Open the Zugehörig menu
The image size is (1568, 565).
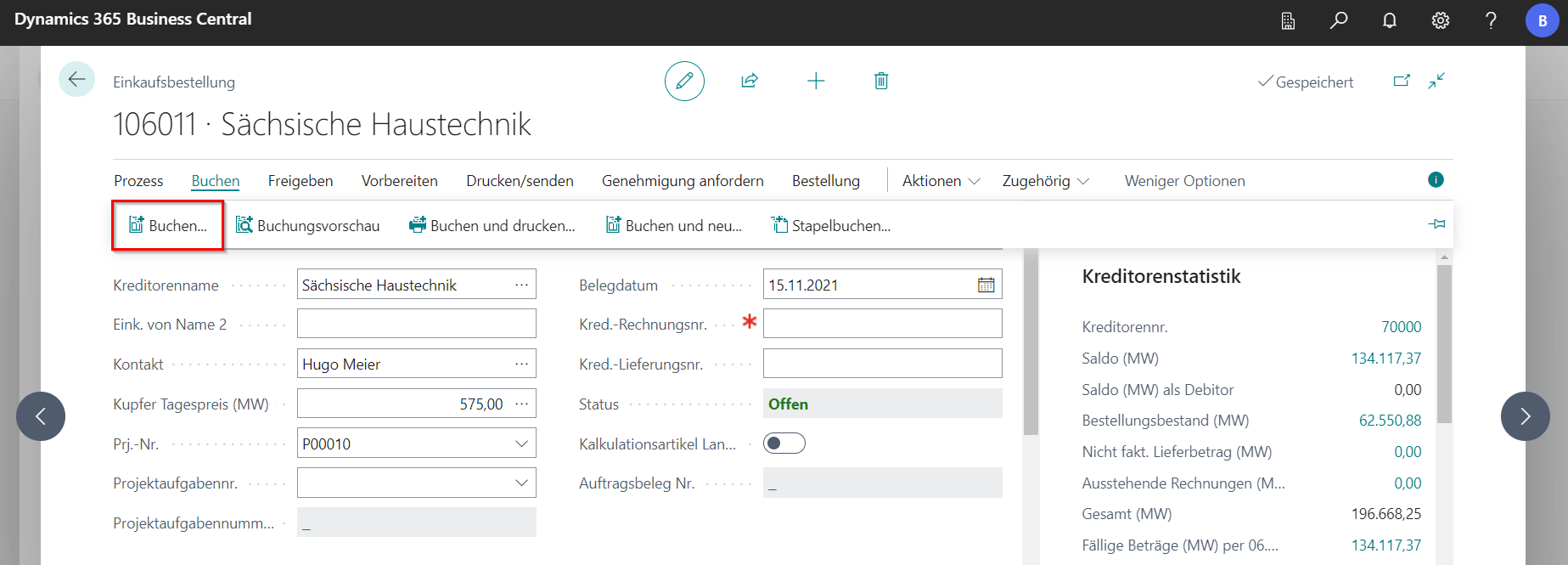1045,181
